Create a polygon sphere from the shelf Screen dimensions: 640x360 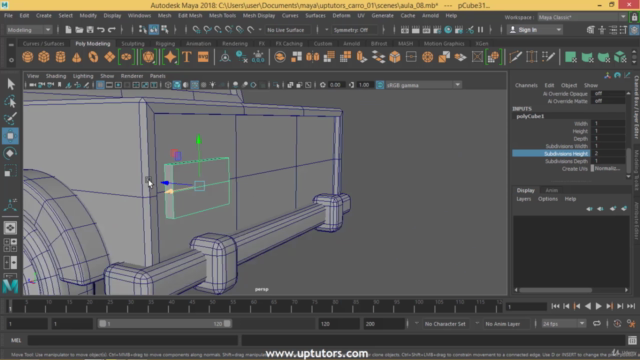click(27, 57)
